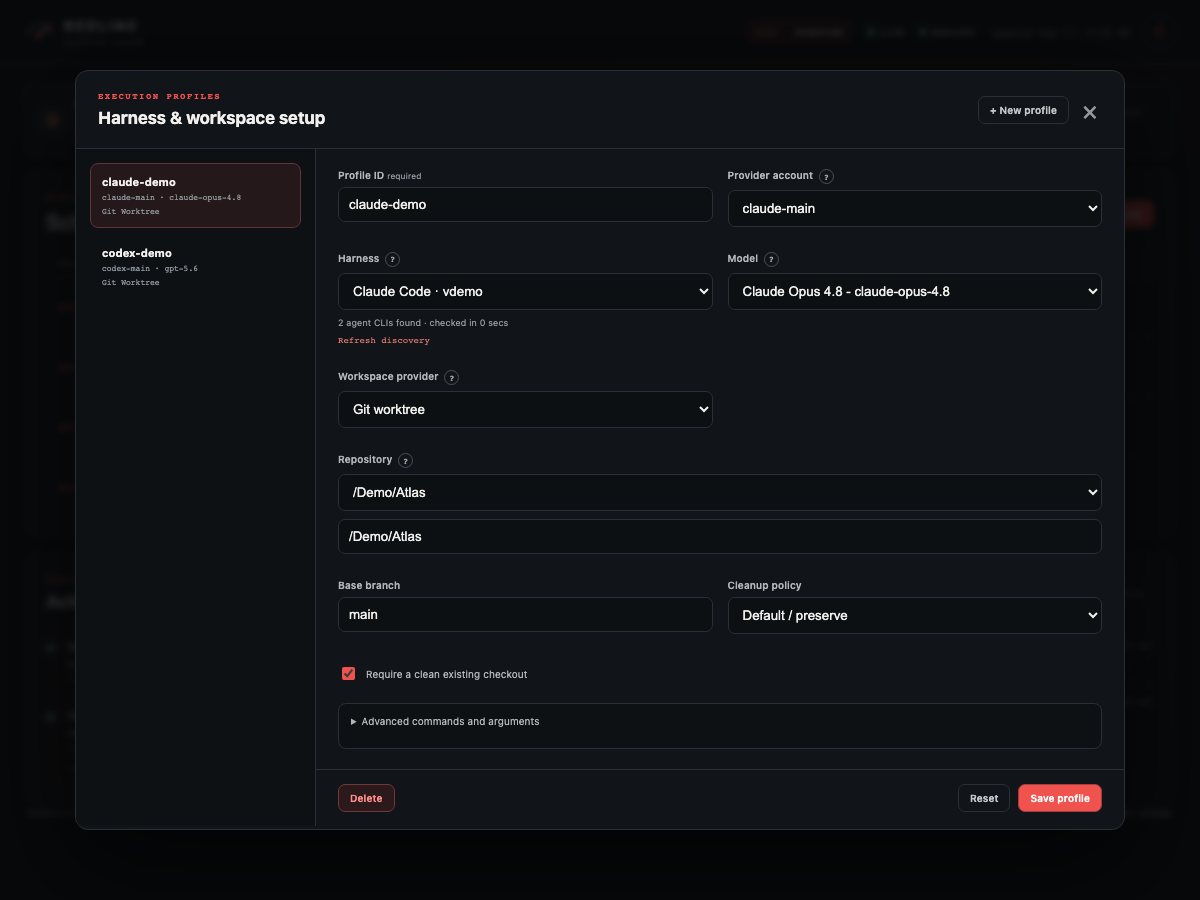Screen dimensions: 1200x900
Task: Open help icon next to Repository label
Action: point(405,461)
